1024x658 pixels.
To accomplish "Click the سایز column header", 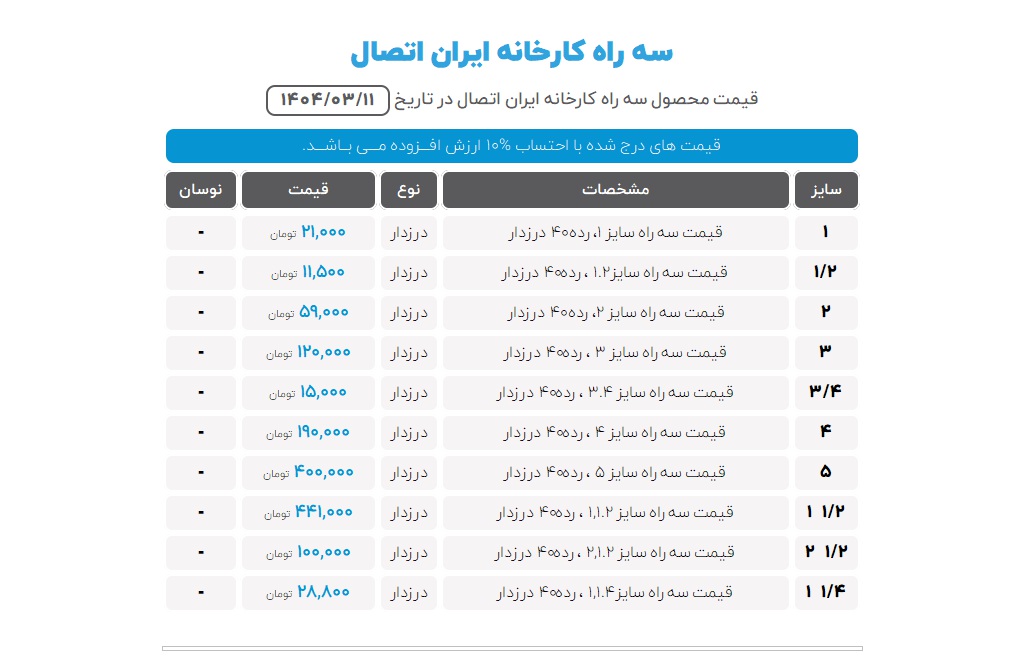I will tap(826, 190).
